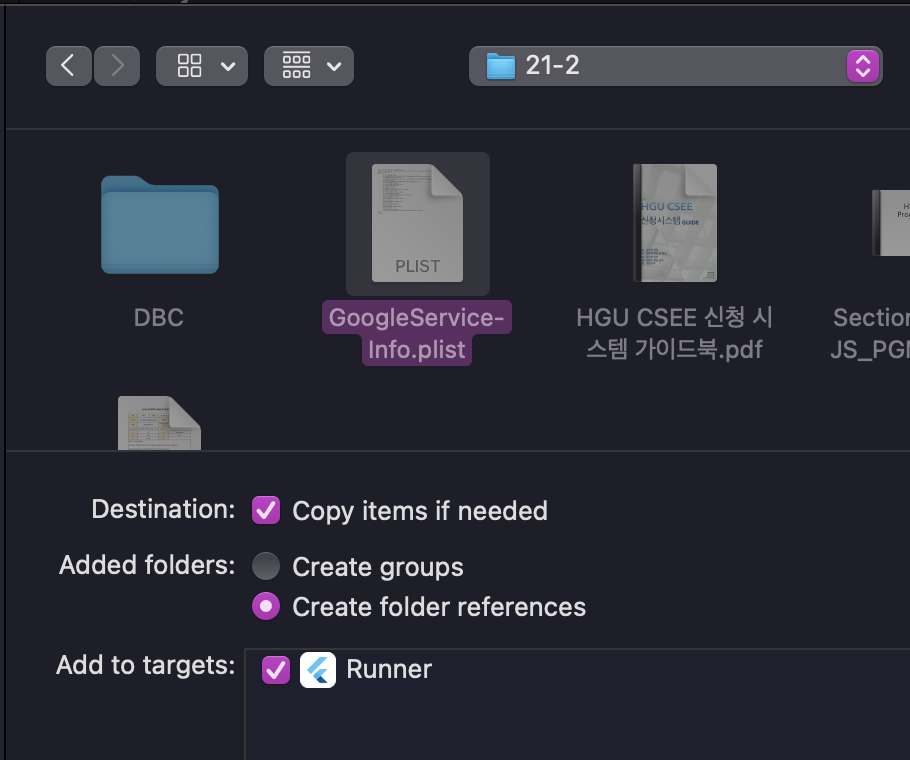Viewport: 910px width, 760px height.
Task: Open the 21-2 folder path popup
Action: pos(660,66)
